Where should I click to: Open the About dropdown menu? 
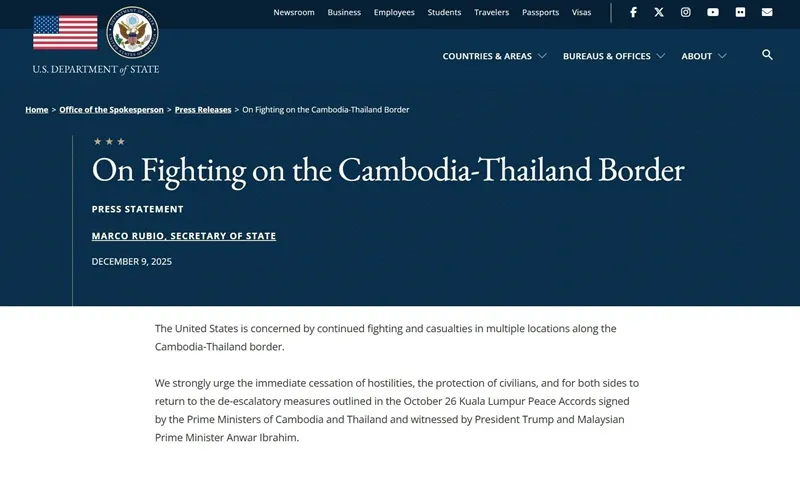click(x=704, y=56)
